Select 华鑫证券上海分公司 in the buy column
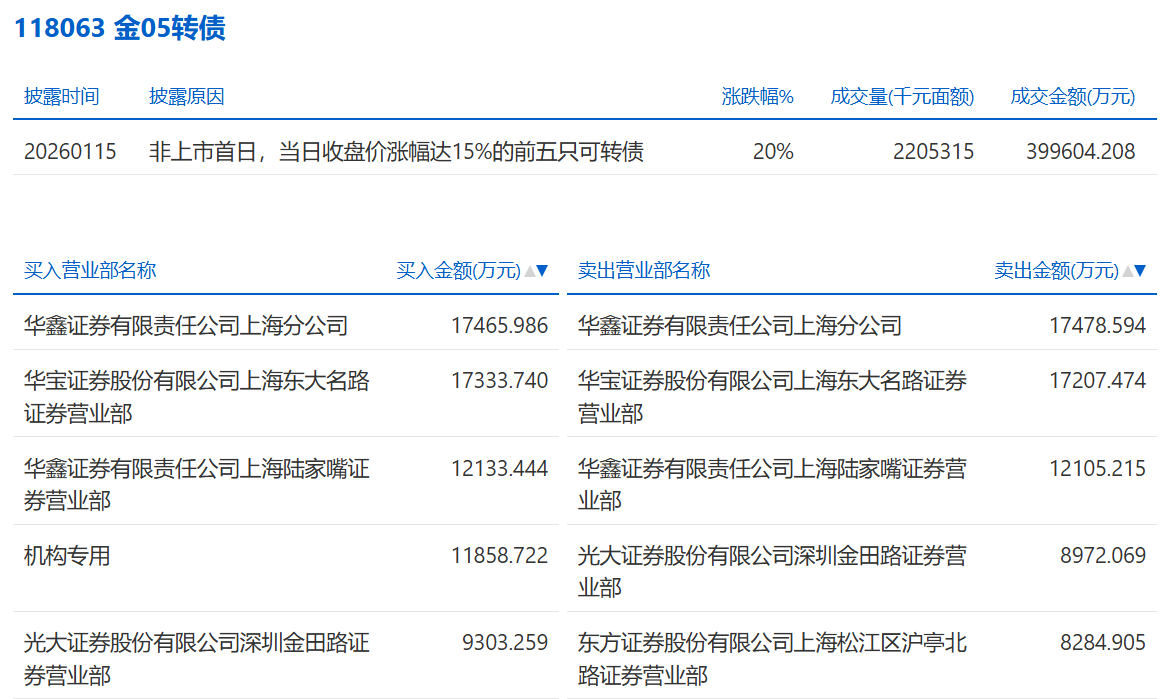 (186, 326)
